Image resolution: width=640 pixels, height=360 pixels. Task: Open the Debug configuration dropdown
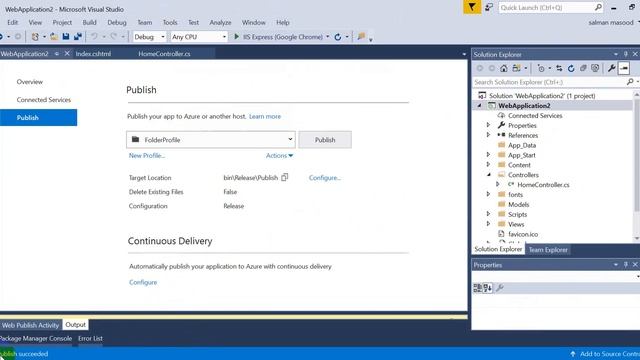click(163, 37)
